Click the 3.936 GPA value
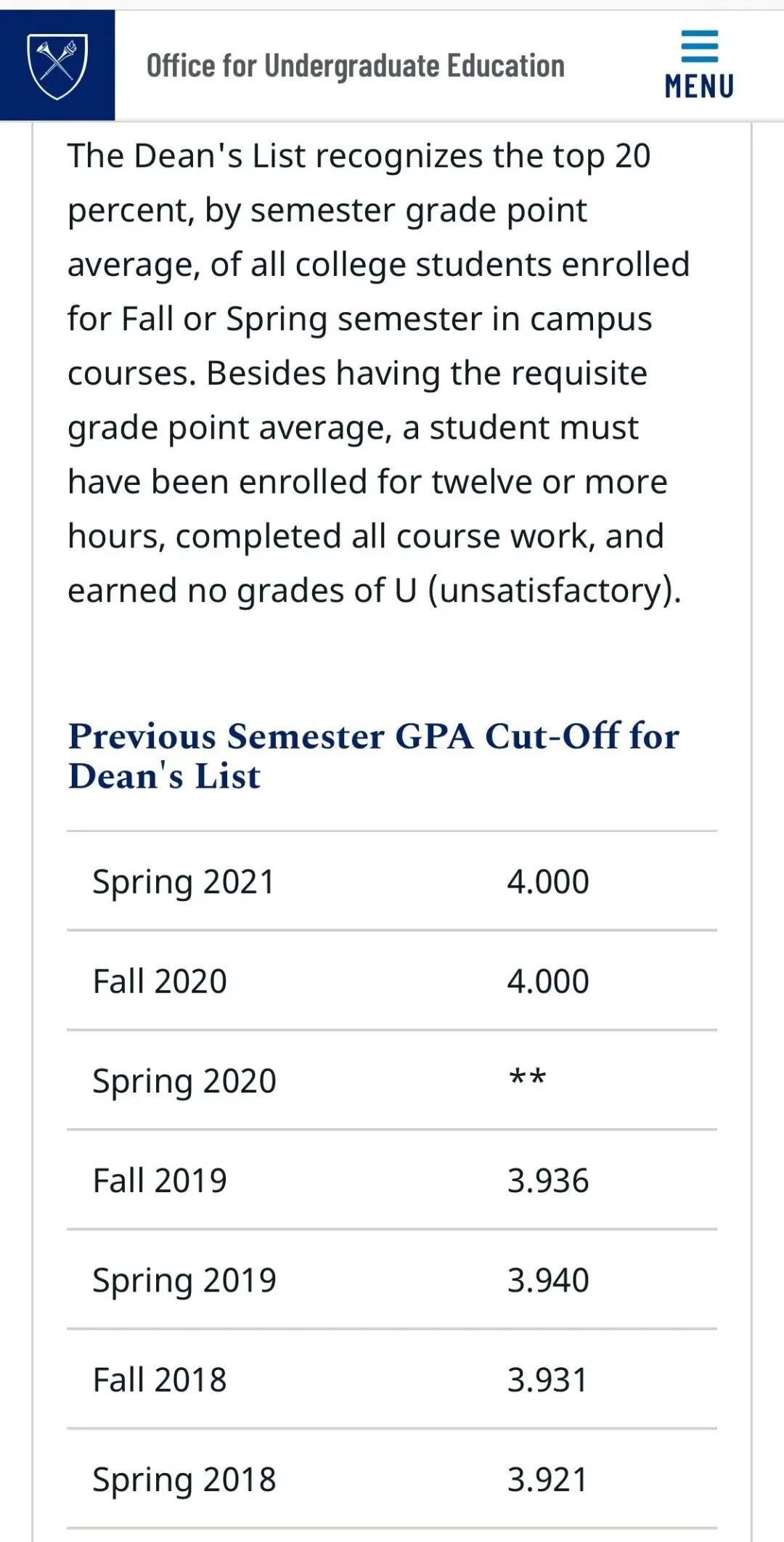The height and width of the screenshot is (1542, 784). (x=548, y=1180)
